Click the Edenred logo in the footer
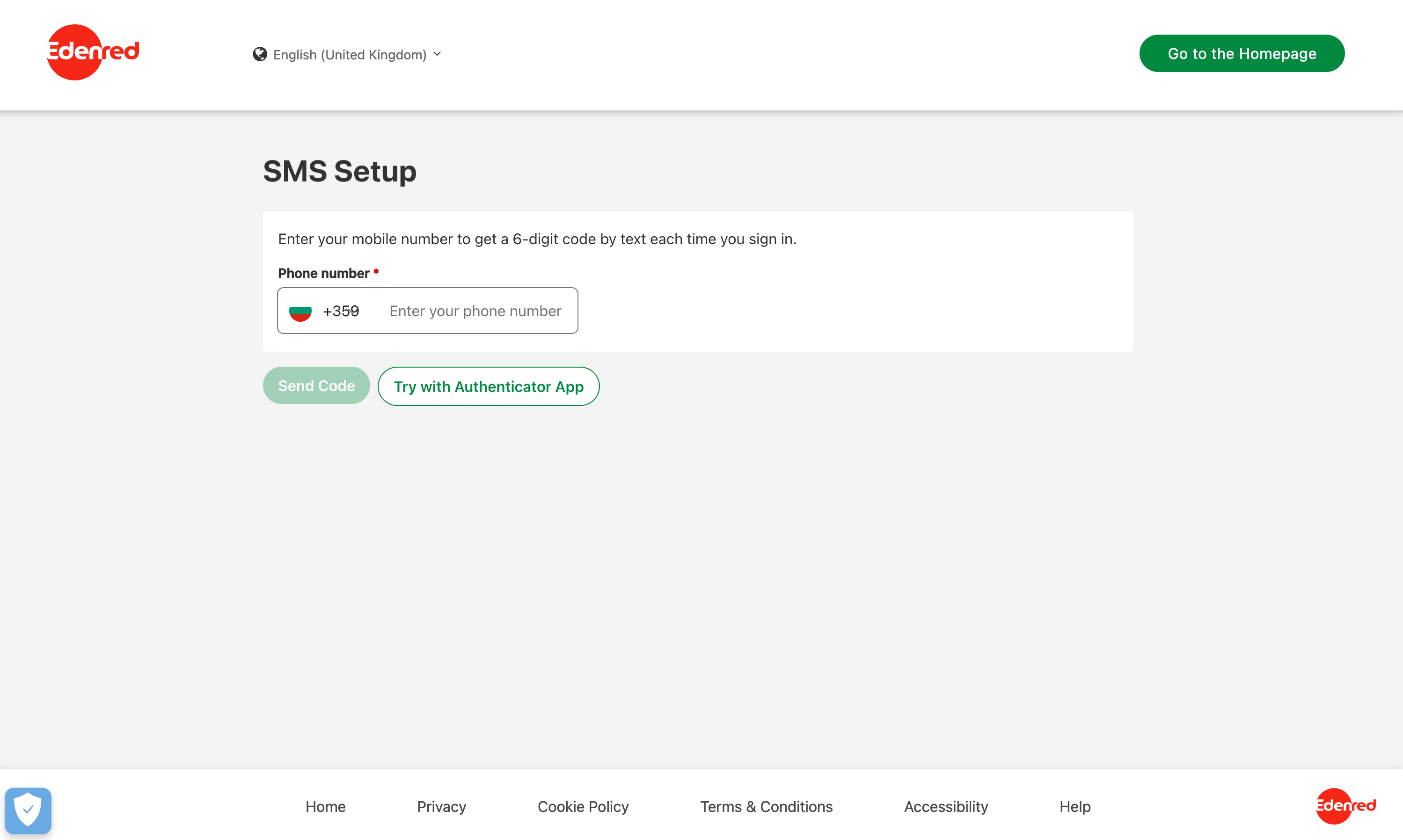1403x840 pixels. point(1345,806)
